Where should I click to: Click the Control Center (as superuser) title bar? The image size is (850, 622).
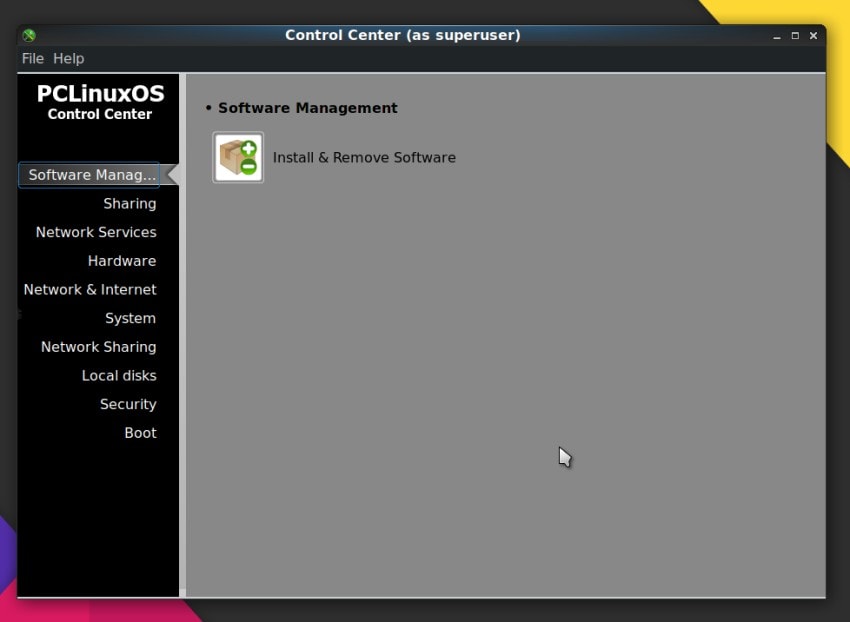click(x=403, y=35)
